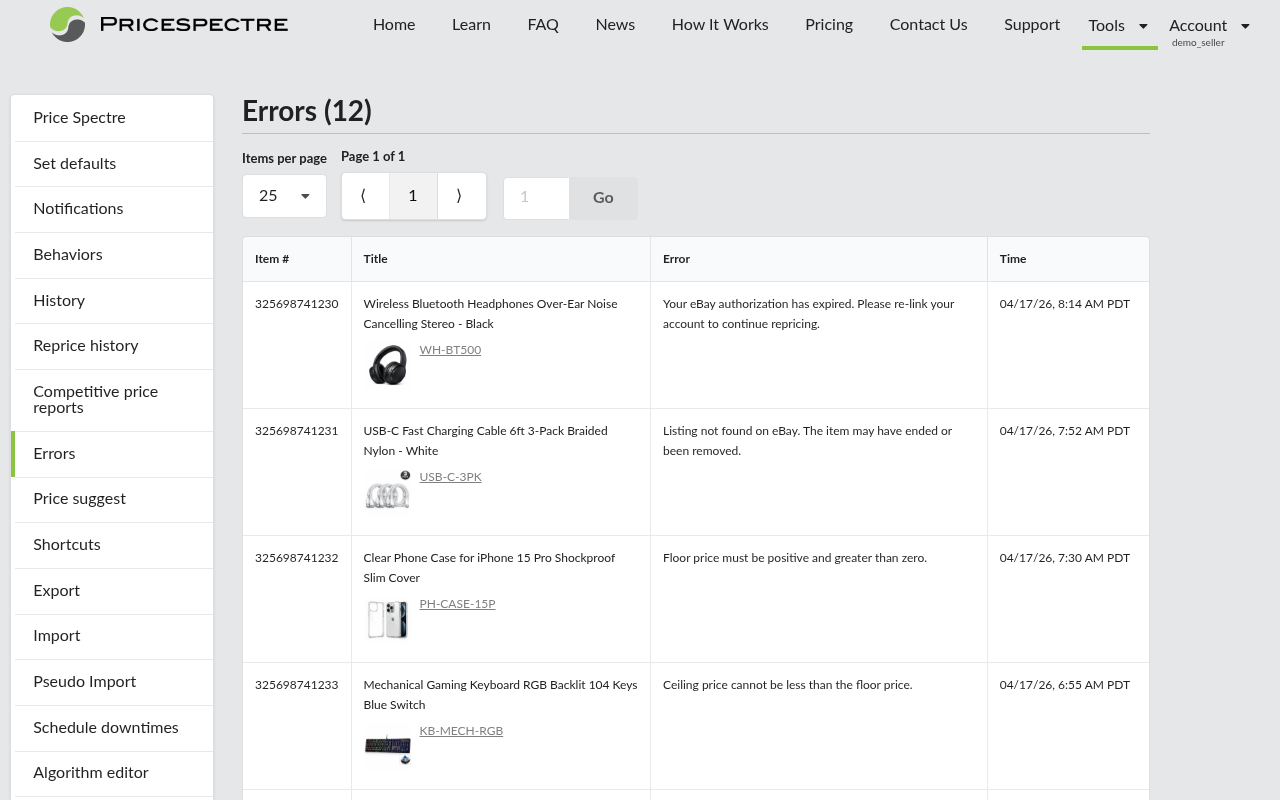This screenshot has width=1280, height=800.
Task: Open the WH-BT500 SKU link
Action: (450, 350)
